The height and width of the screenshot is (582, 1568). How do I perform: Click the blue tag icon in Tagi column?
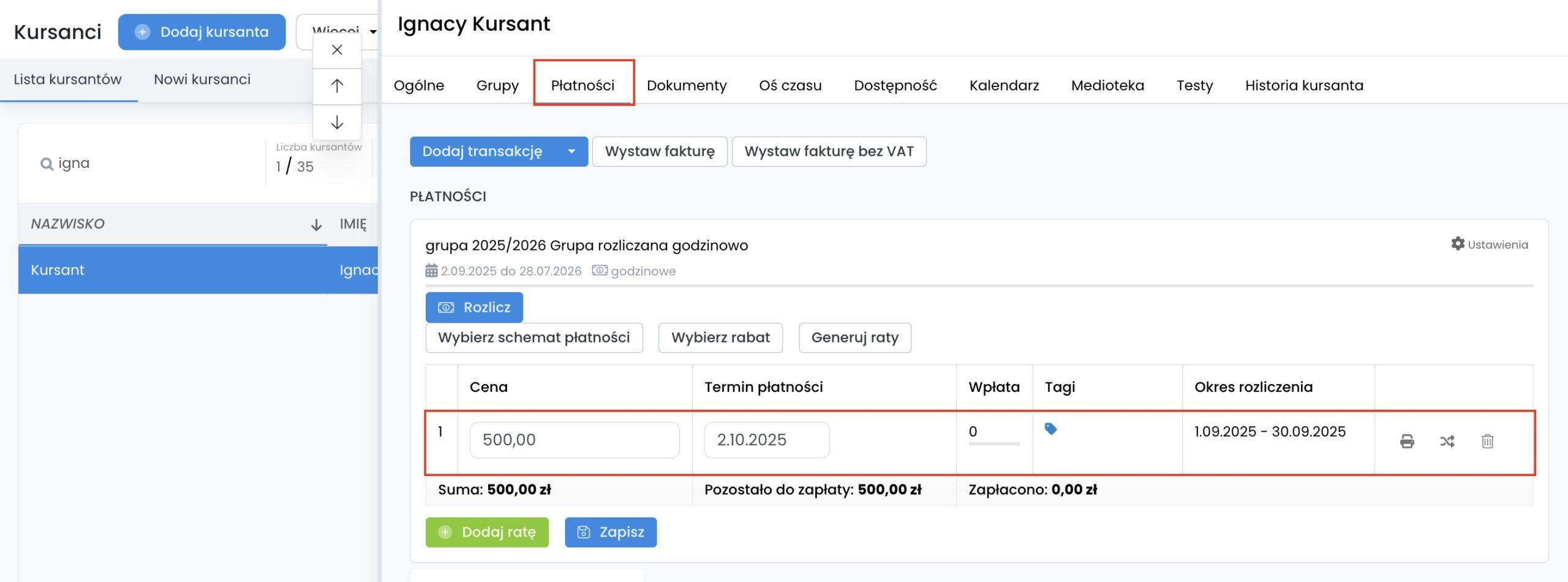pyautogui.click(x=1050, y=429)
